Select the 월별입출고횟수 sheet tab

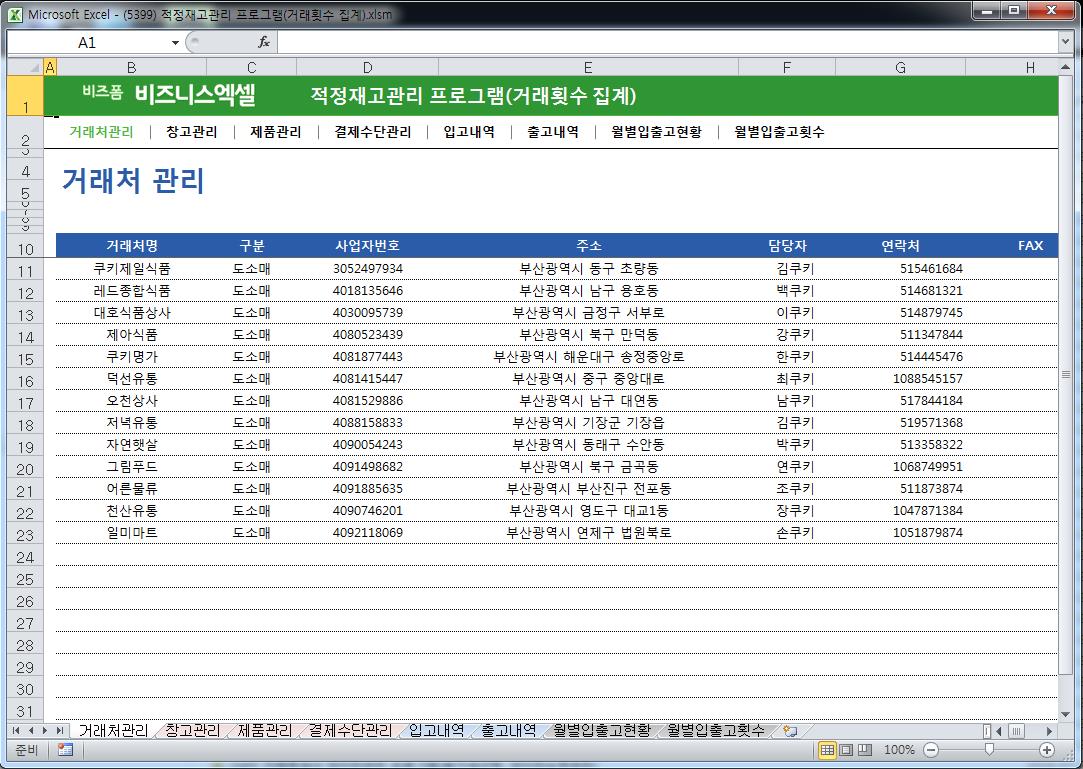click(x=716, y=731)
